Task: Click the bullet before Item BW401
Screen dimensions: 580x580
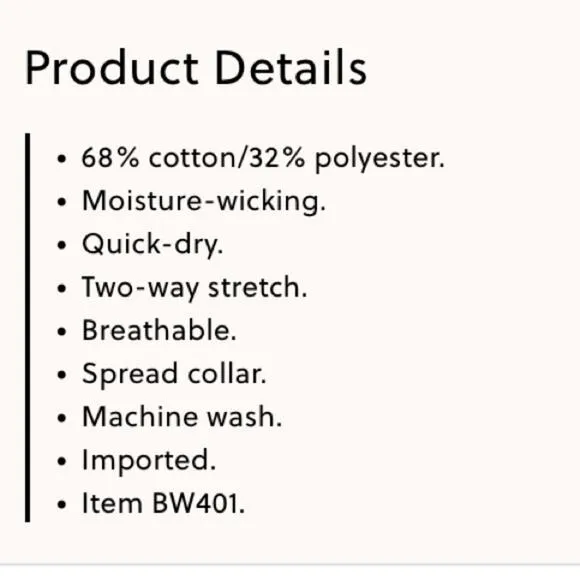Action: coord(62,505)
